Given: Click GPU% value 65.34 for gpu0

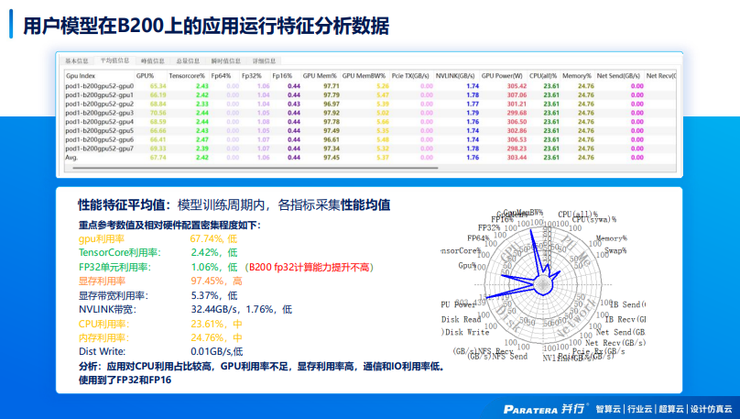Looking at the screenshot, I should point(158,86).
